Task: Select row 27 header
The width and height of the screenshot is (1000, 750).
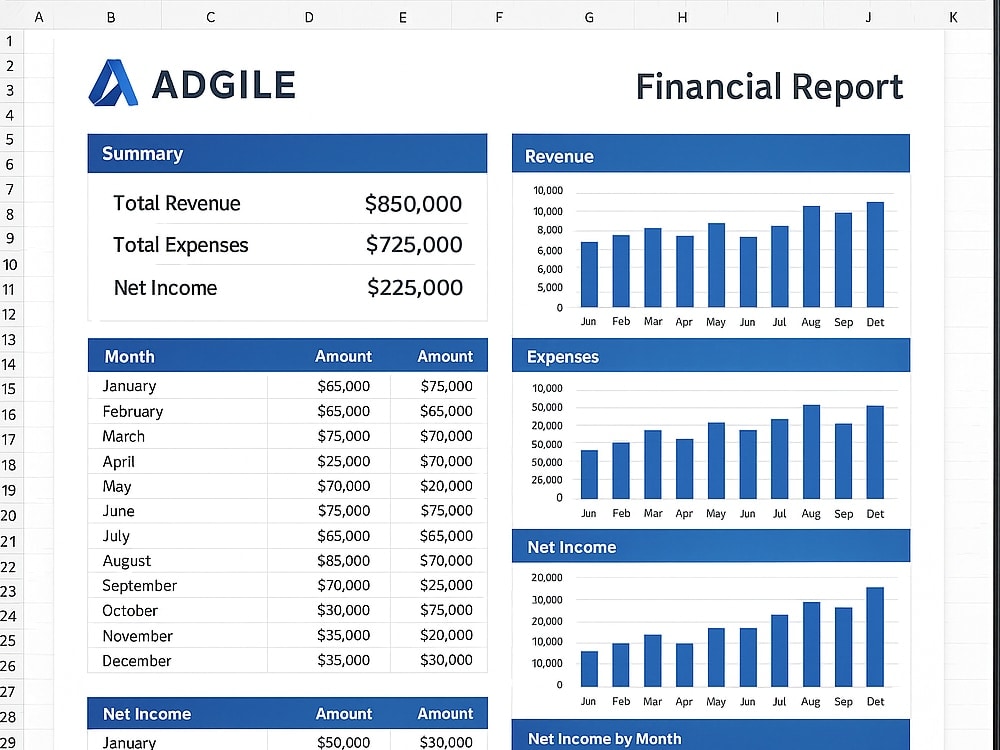Action: point(10,691)
